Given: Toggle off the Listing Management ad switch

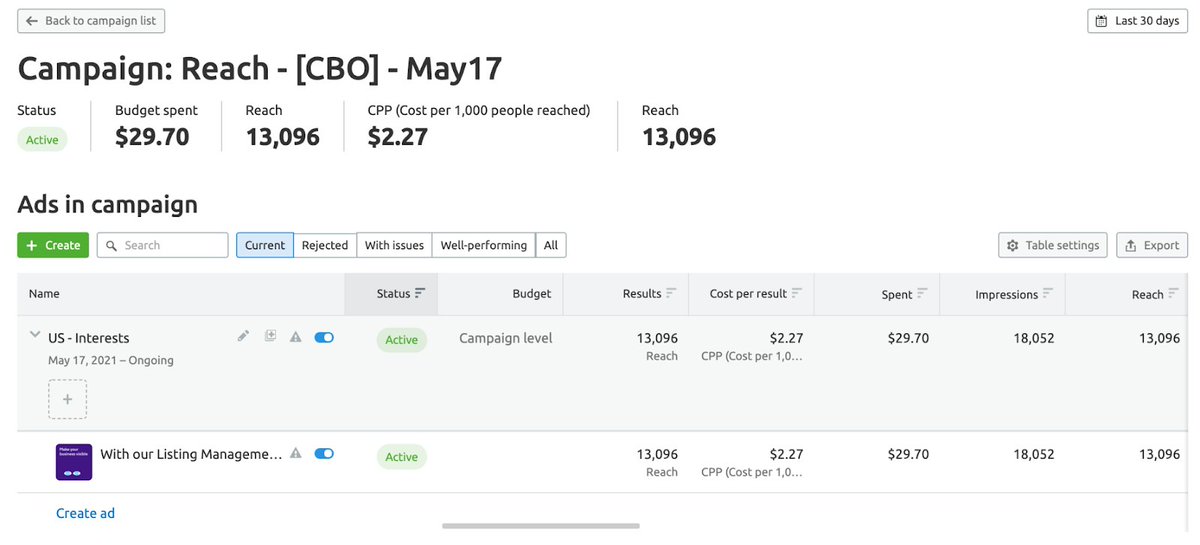Looking at the screenshot, I should (x=324, y=454).
